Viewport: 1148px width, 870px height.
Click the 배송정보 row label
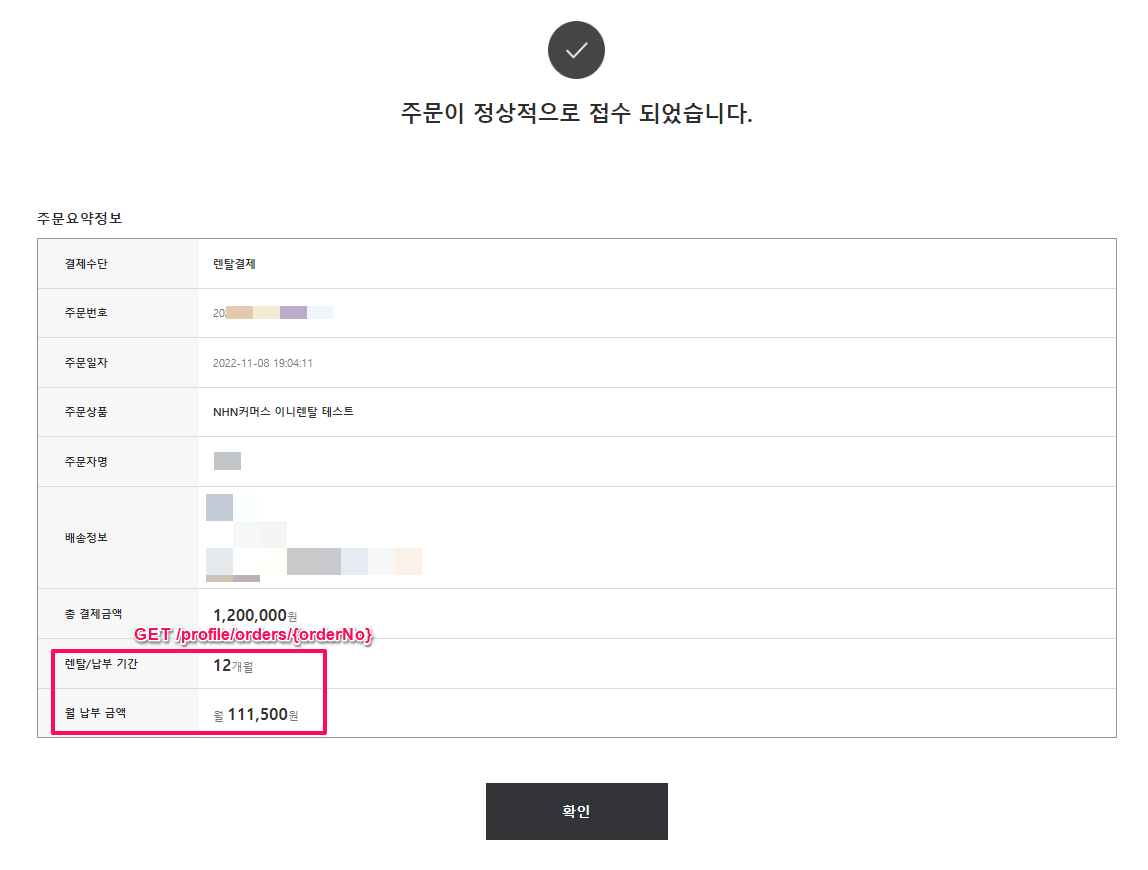click(x=86, y=537)
